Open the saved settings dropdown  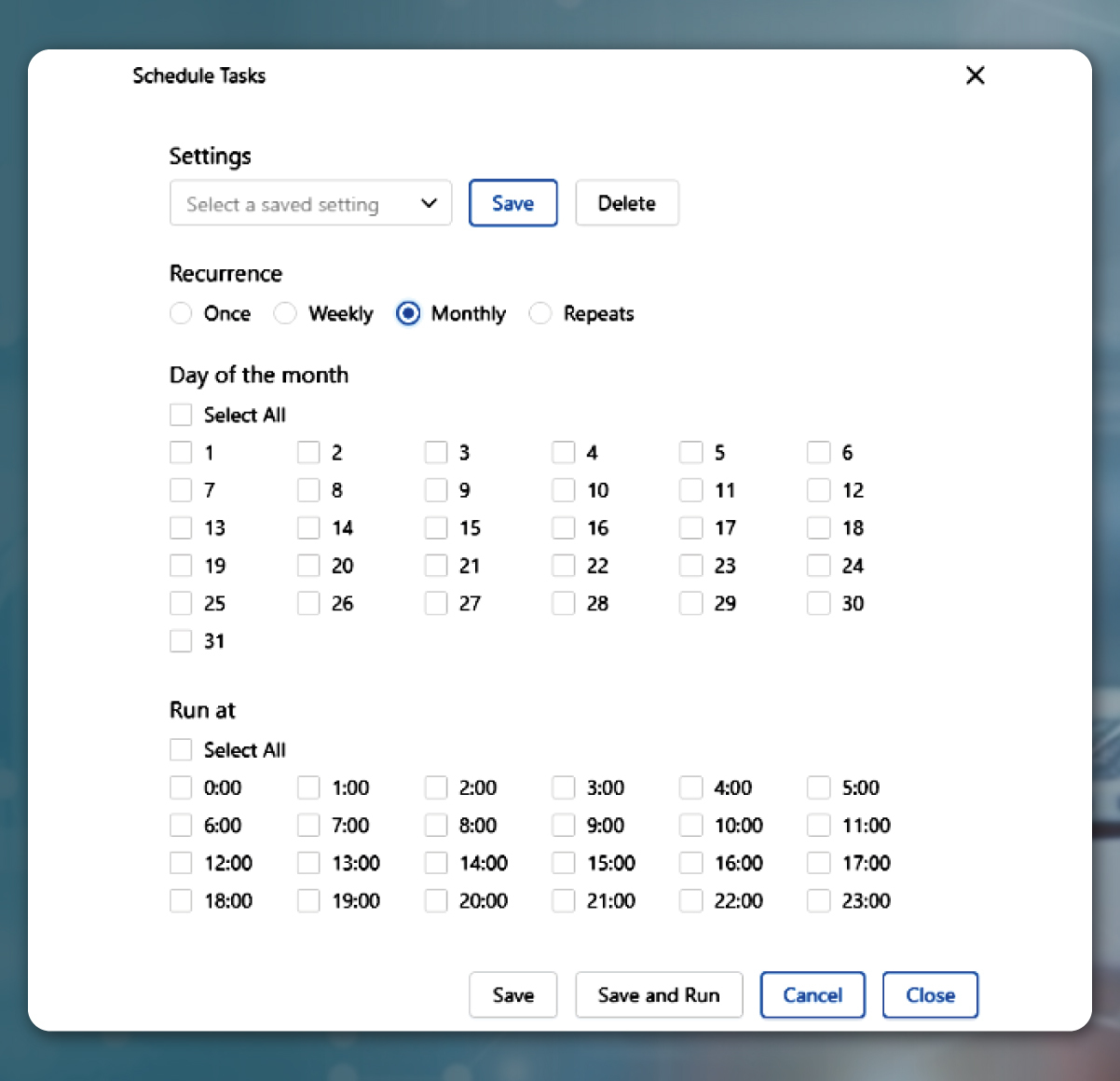310,203
